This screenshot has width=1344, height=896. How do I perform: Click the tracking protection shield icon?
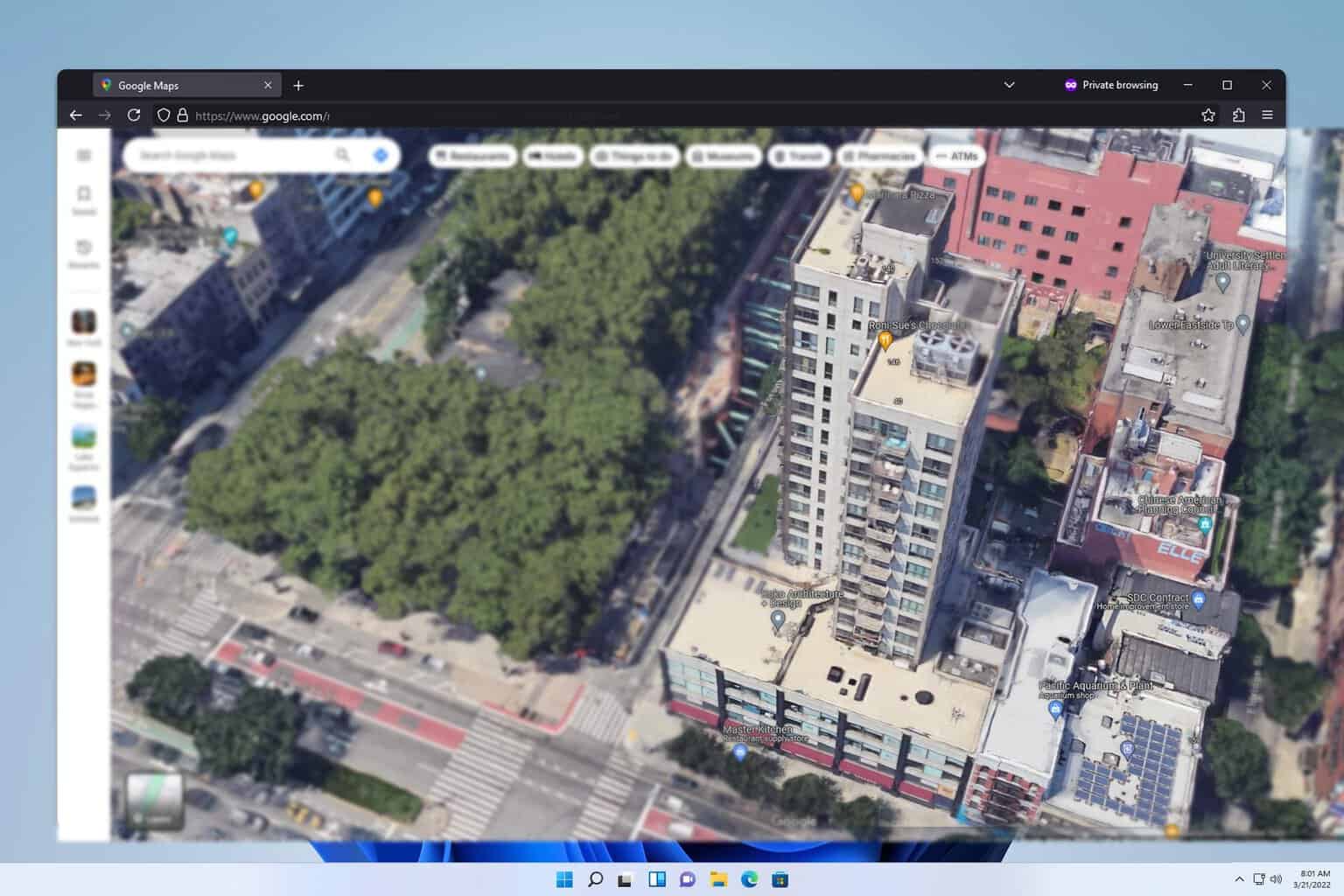[x=164, y=115]
